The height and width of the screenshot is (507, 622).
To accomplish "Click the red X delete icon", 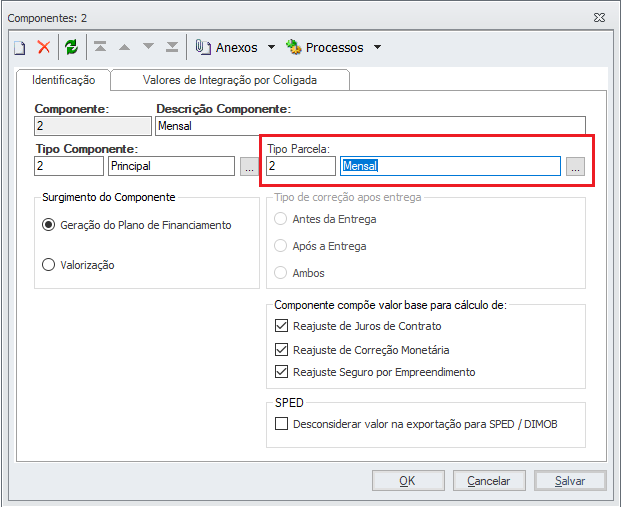I will click(44, 47).
